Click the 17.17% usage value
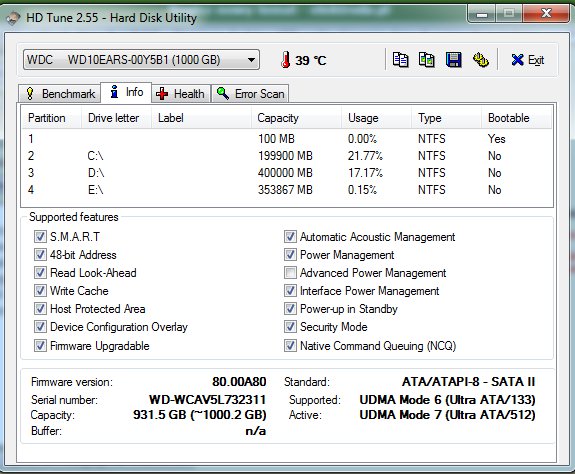 point(365,173)
